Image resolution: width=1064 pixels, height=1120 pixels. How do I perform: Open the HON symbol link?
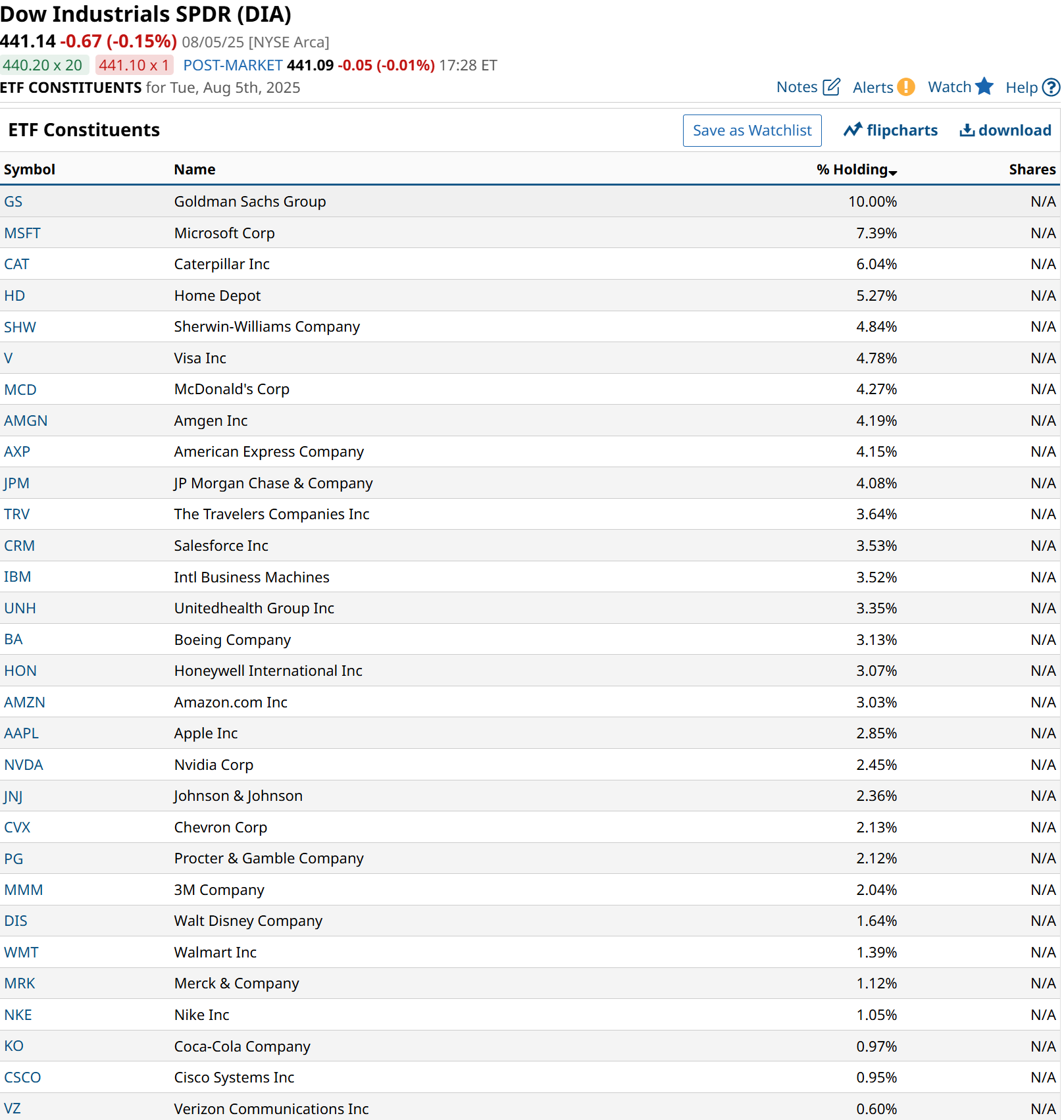coord(20,671)
